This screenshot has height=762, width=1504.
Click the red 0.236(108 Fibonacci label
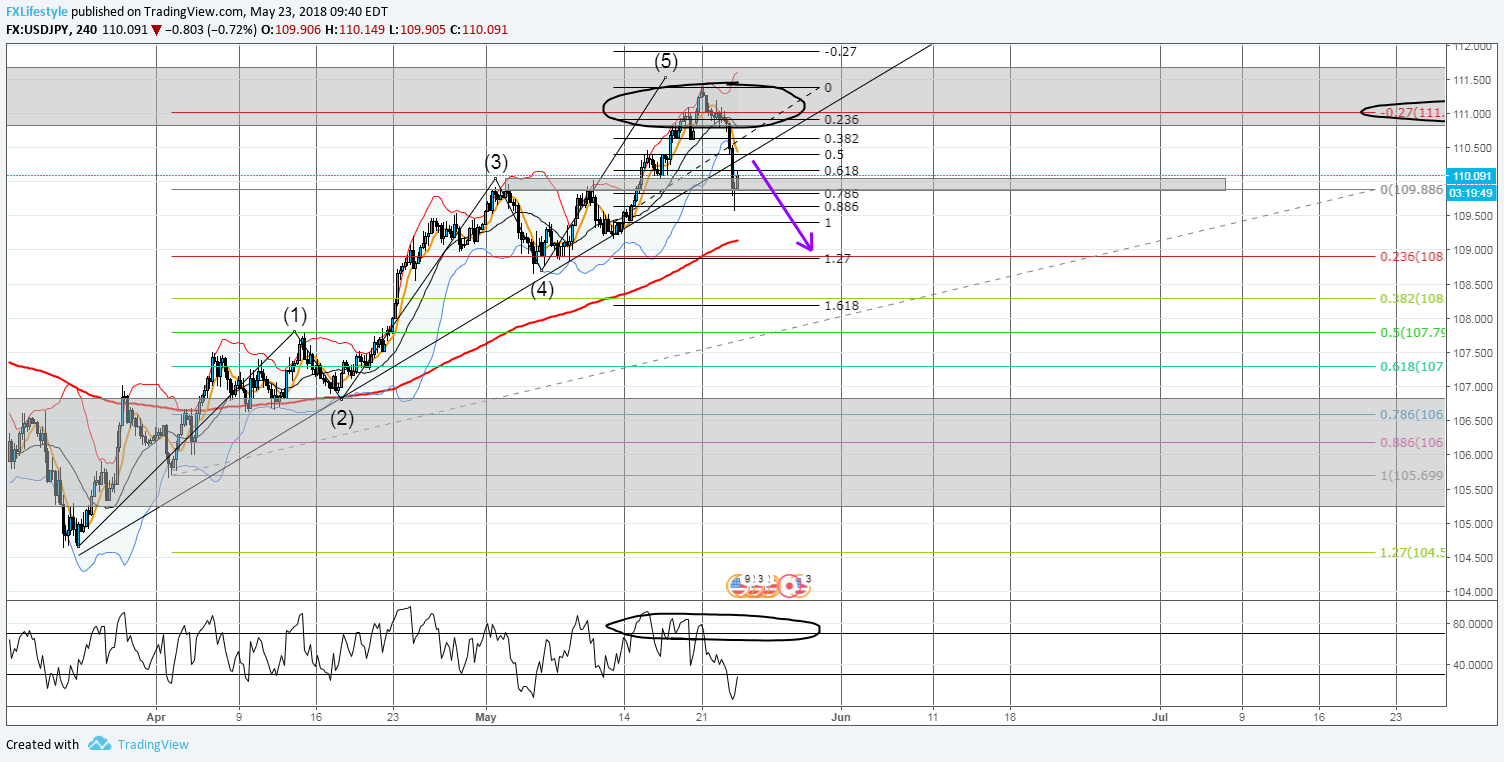tap(1411, 256)
